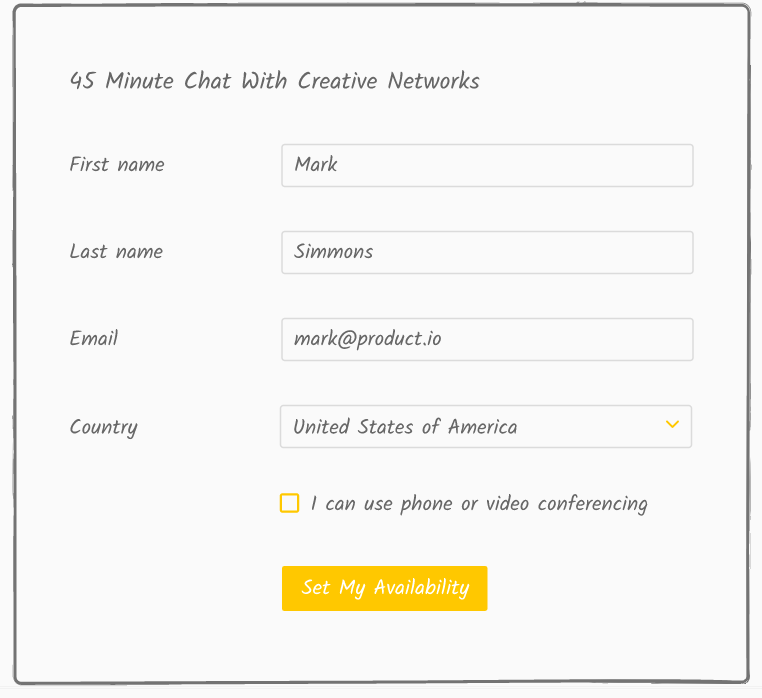Click the 'Email' label
Screen dimensions: 762x698
94,339
